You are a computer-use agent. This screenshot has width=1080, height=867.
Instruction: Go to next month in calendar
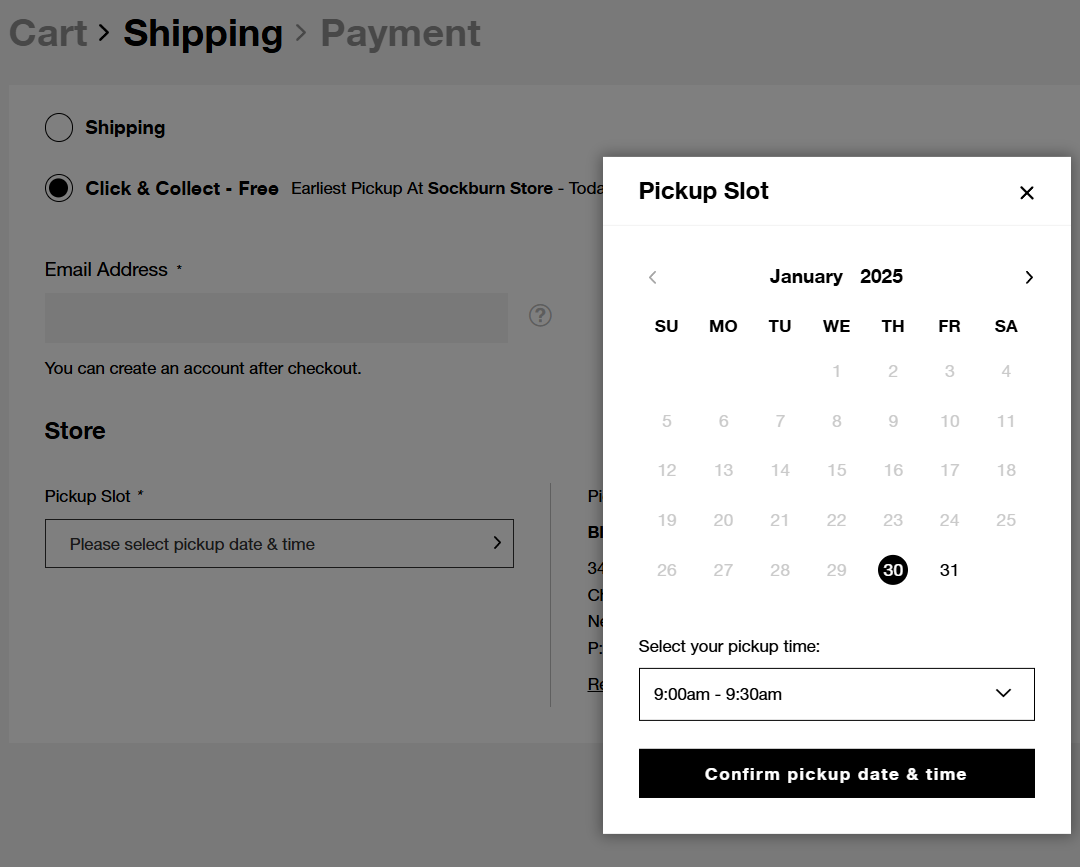pyautogui.click(x=1029, y=277)
